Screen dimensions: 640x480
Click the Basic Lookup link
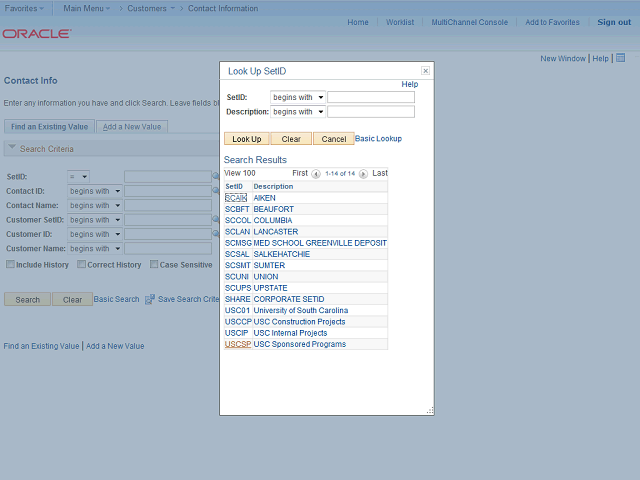[x=378, y=138]
